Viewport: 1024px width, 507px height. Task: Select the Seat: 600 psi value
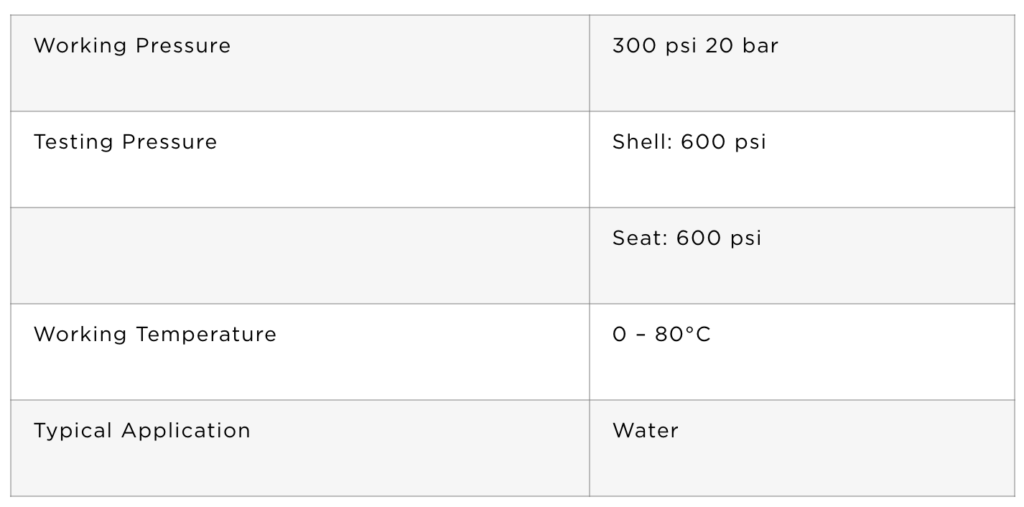coord(686,238)
